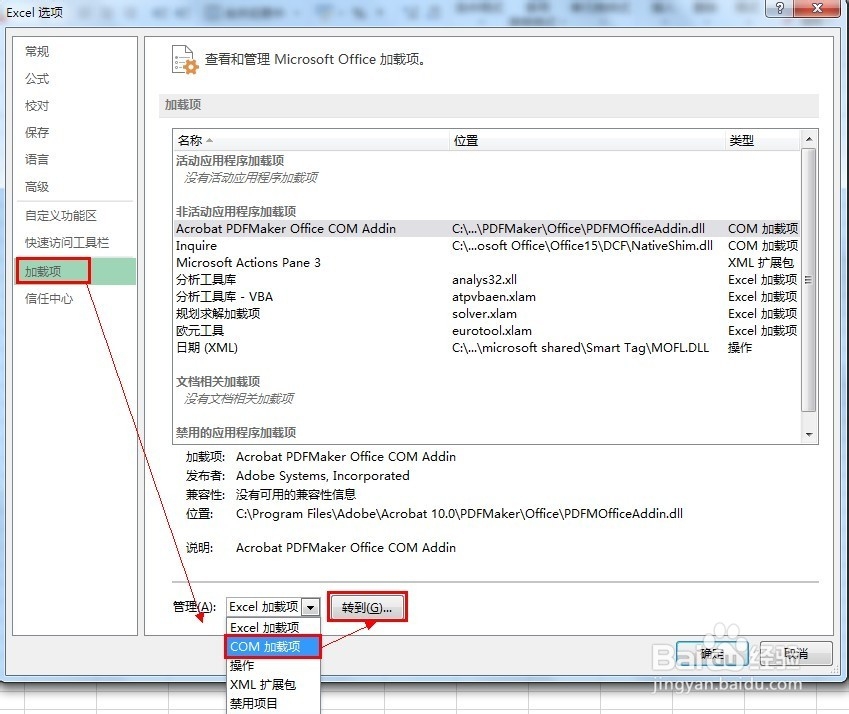The height and width of the screenshot is (714, 849).
Task: Select the 规划求解加载项 row
Action: click(x=486, y=313)
